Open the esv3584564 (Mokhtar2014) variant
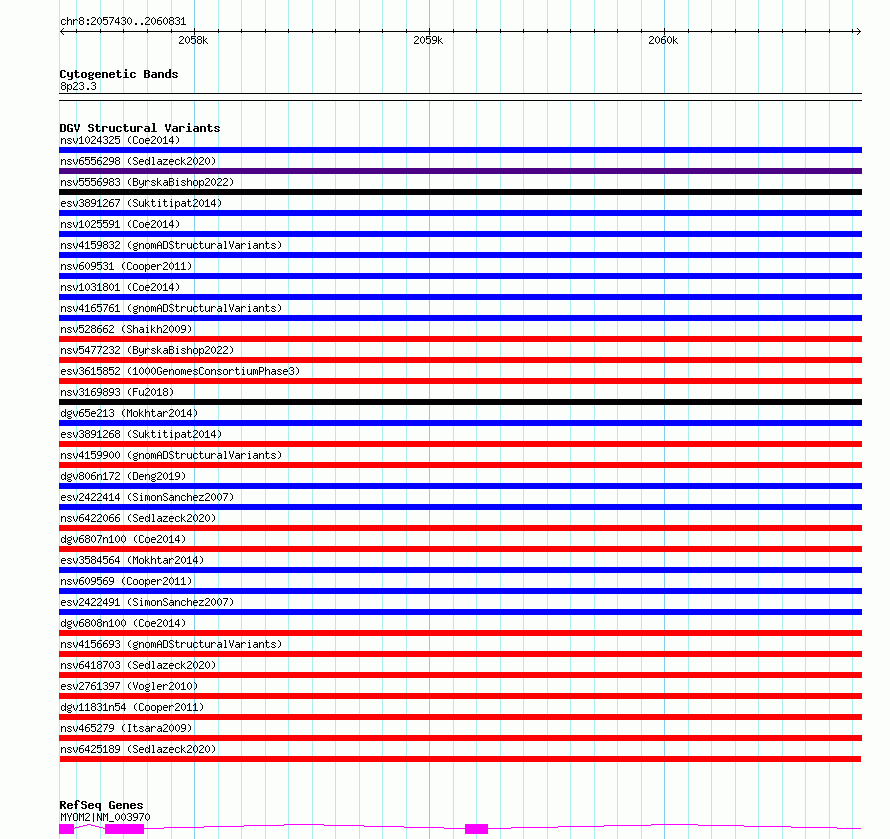 (x=132, y=560)
